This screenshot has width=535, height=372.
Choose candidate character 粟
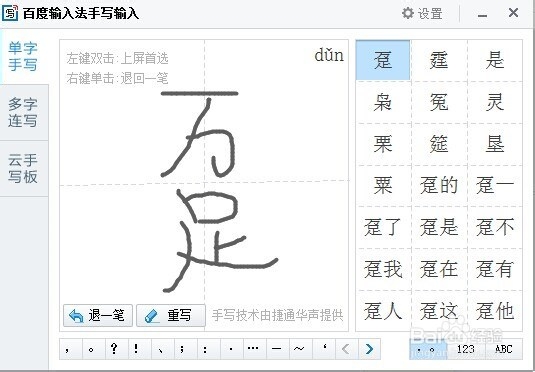pos(383,186)
